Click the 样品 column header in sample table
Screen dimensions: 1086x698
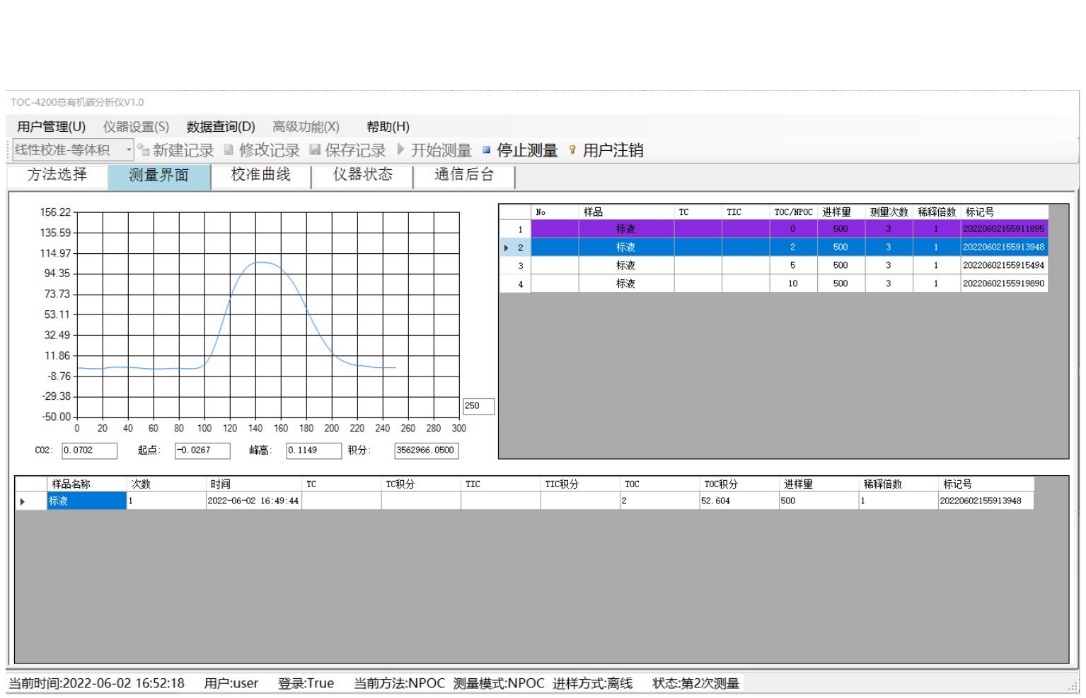[x=626, y=212]
